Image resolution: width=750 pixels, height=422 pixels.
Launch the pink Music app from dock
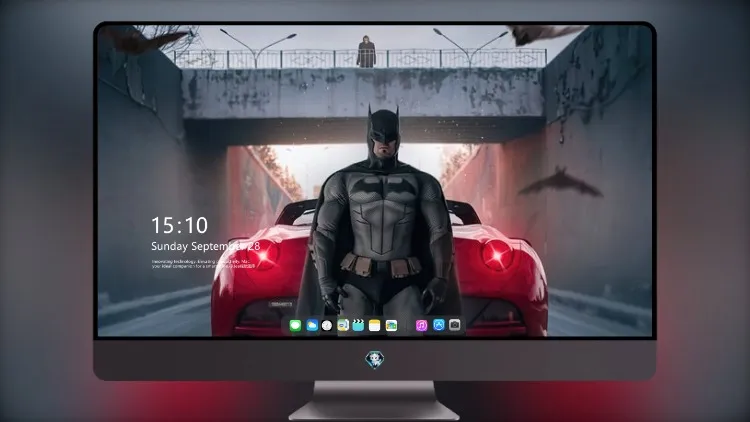pos(421,326)
